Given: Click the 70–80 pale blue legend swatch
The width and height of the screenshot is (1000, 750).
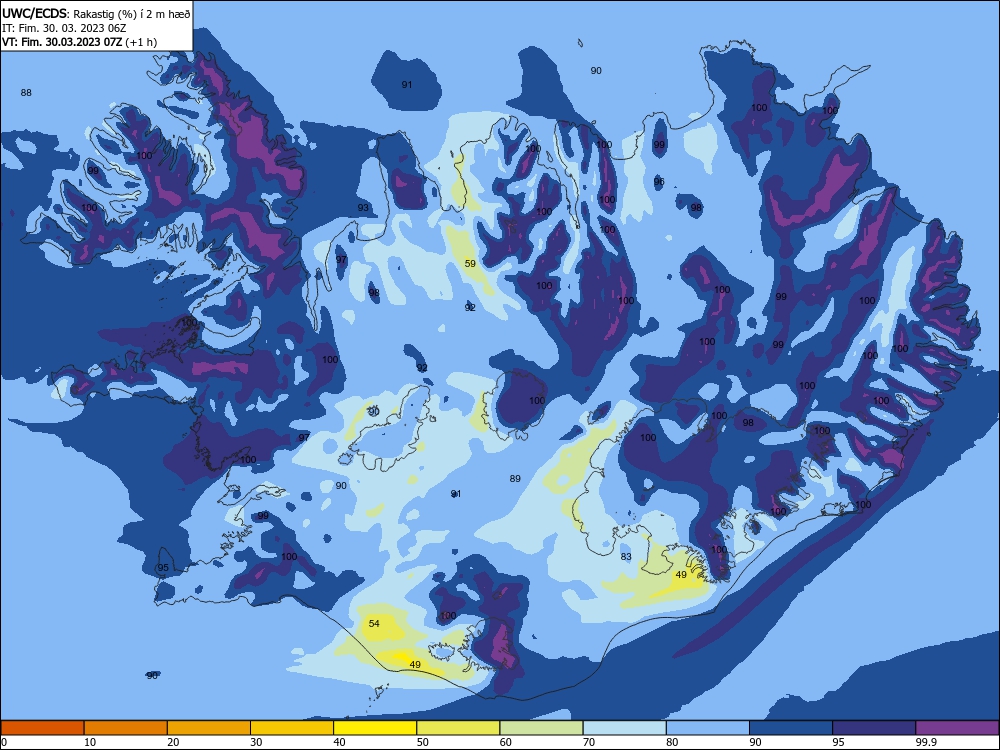Looking at the screenshot, I should [x=625, y=728].
